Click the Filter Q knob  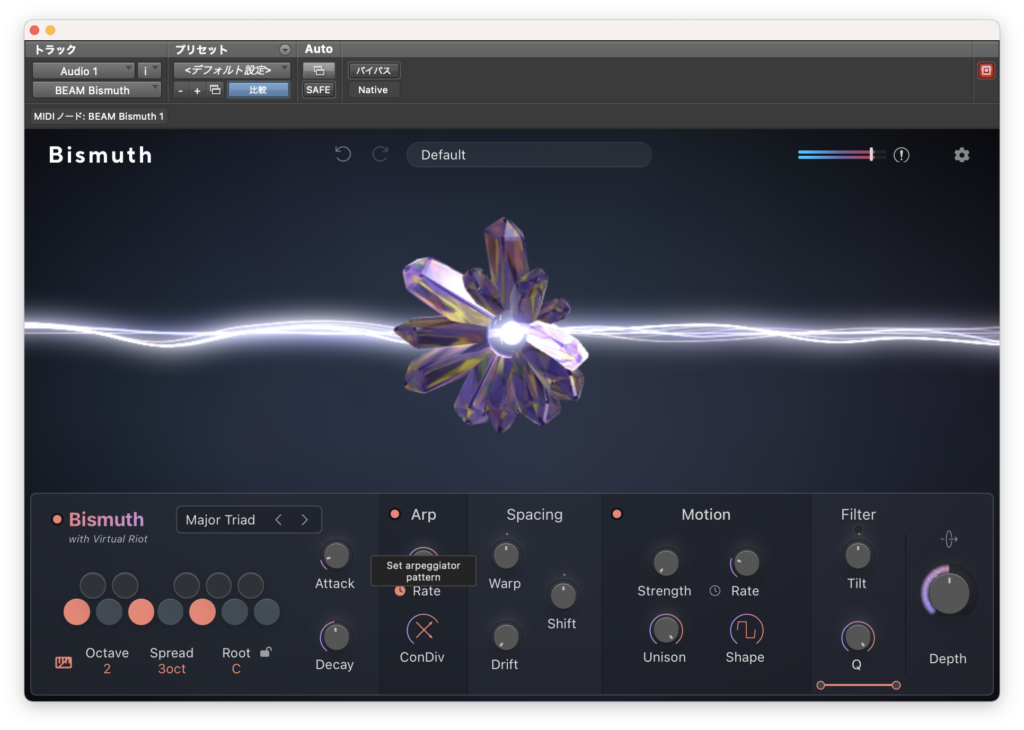point(857,637)
